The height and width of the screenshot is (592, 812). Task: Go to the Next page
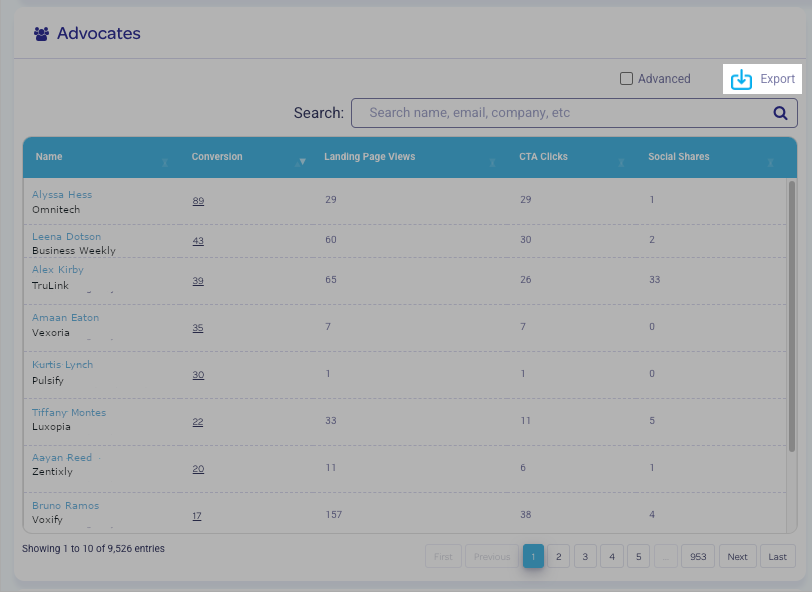737,557
